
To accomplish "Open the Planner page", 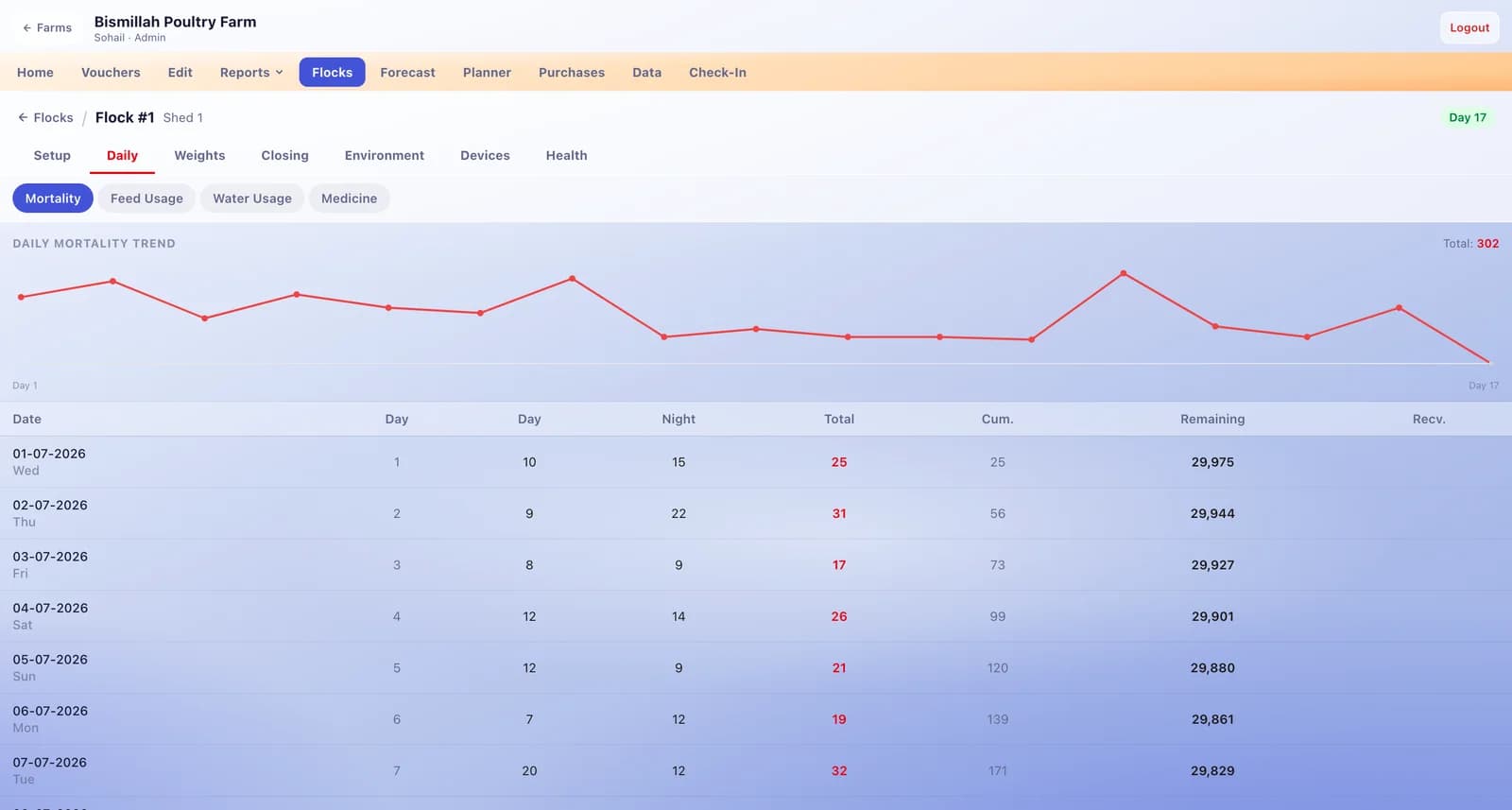I will (487, 73).
